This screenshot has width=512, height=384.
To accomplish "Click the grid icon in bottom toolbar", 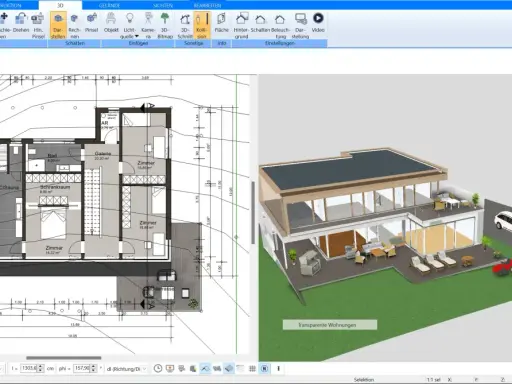I will (252, 368).
